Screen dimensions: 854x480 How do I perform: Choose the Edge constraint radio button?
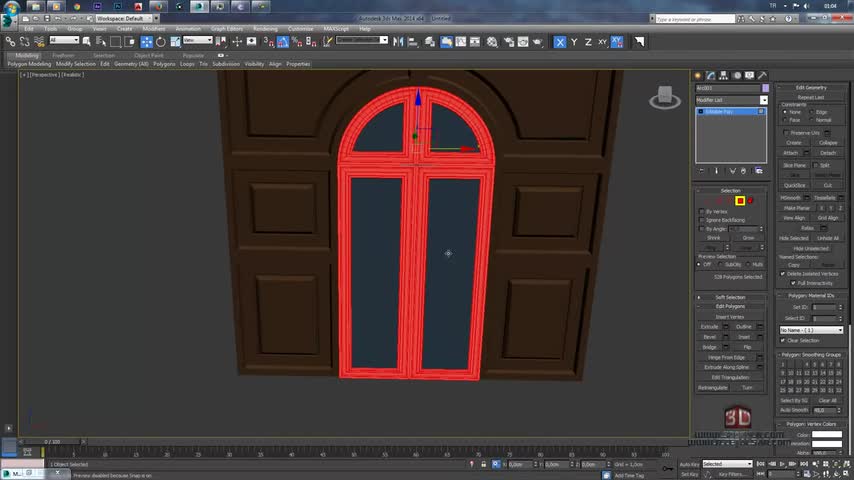point(812,112)
